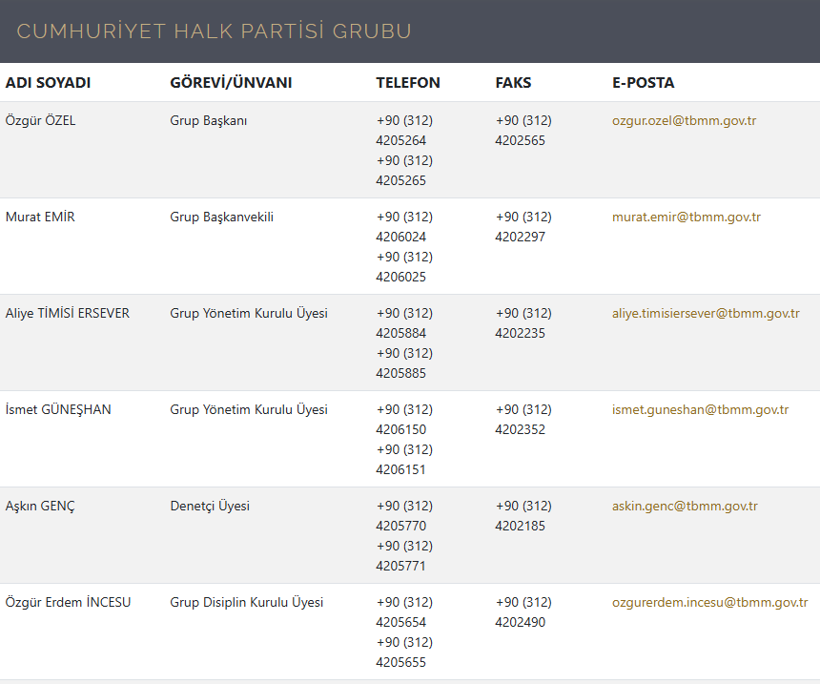Open email link ozgurerdem.incesu@tbmm.gov.tr
The image size is (820, 684).
[710, 602]
